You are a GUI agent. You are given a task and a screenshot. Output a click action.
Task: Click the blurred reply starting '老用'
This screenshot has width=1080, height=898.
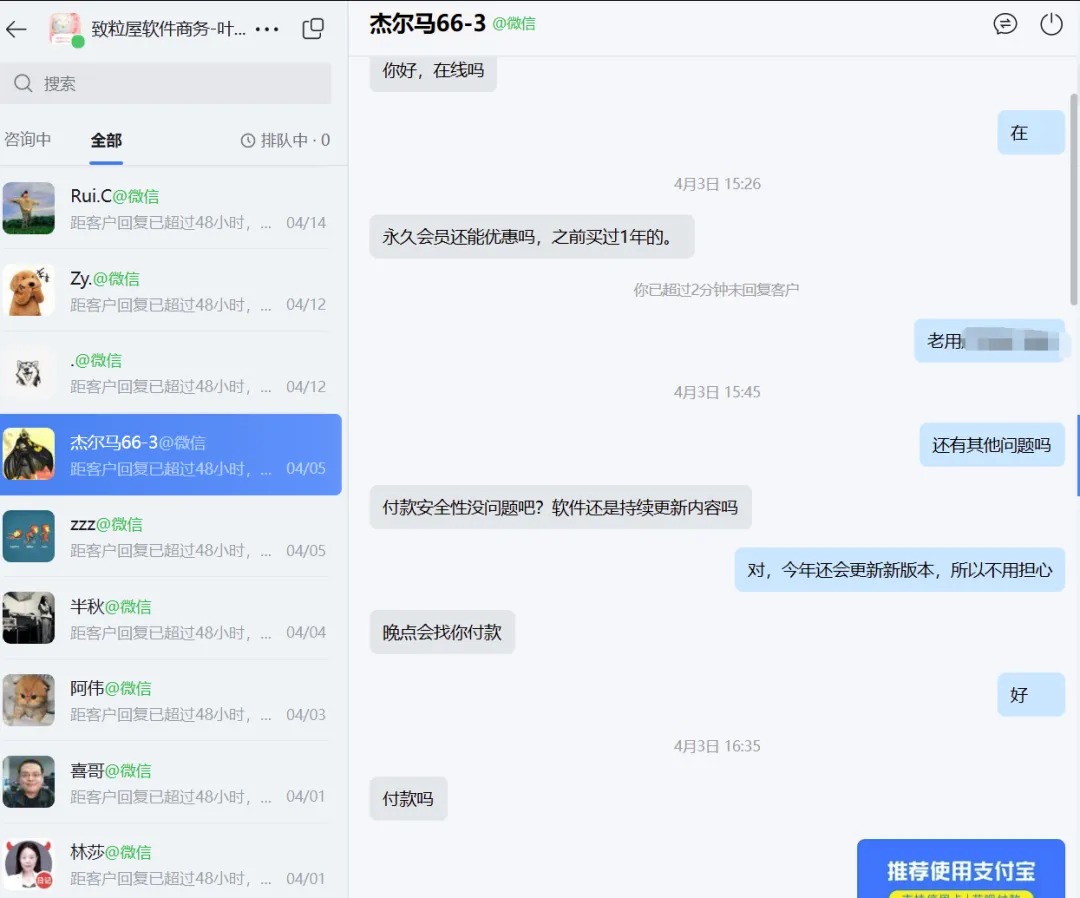tap(989, 341)
